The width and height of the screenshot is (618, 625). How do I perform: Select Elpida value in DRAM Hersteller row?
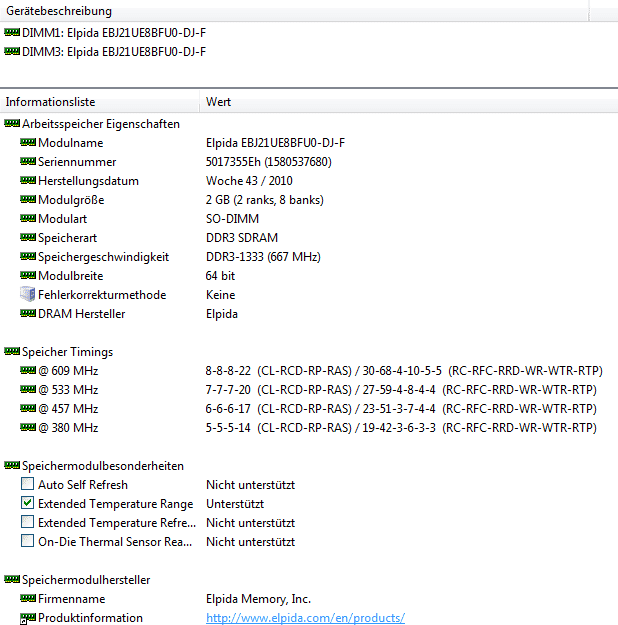[222, 314]
